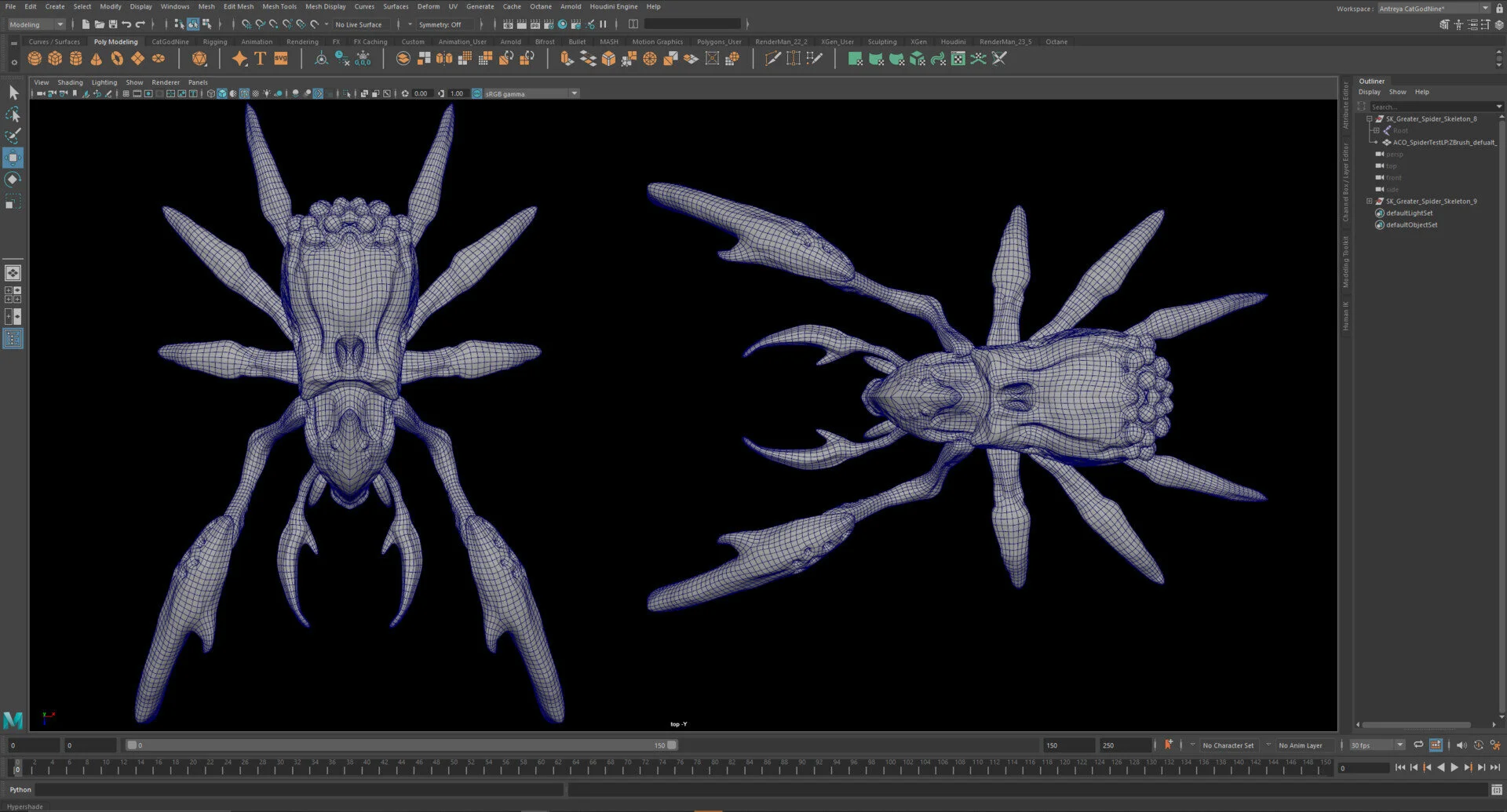Image resolution: width=1507 pixels, height=812 pixels.
Task: Select the Select tool arrow in toolbox
Action: click(13, 93)
